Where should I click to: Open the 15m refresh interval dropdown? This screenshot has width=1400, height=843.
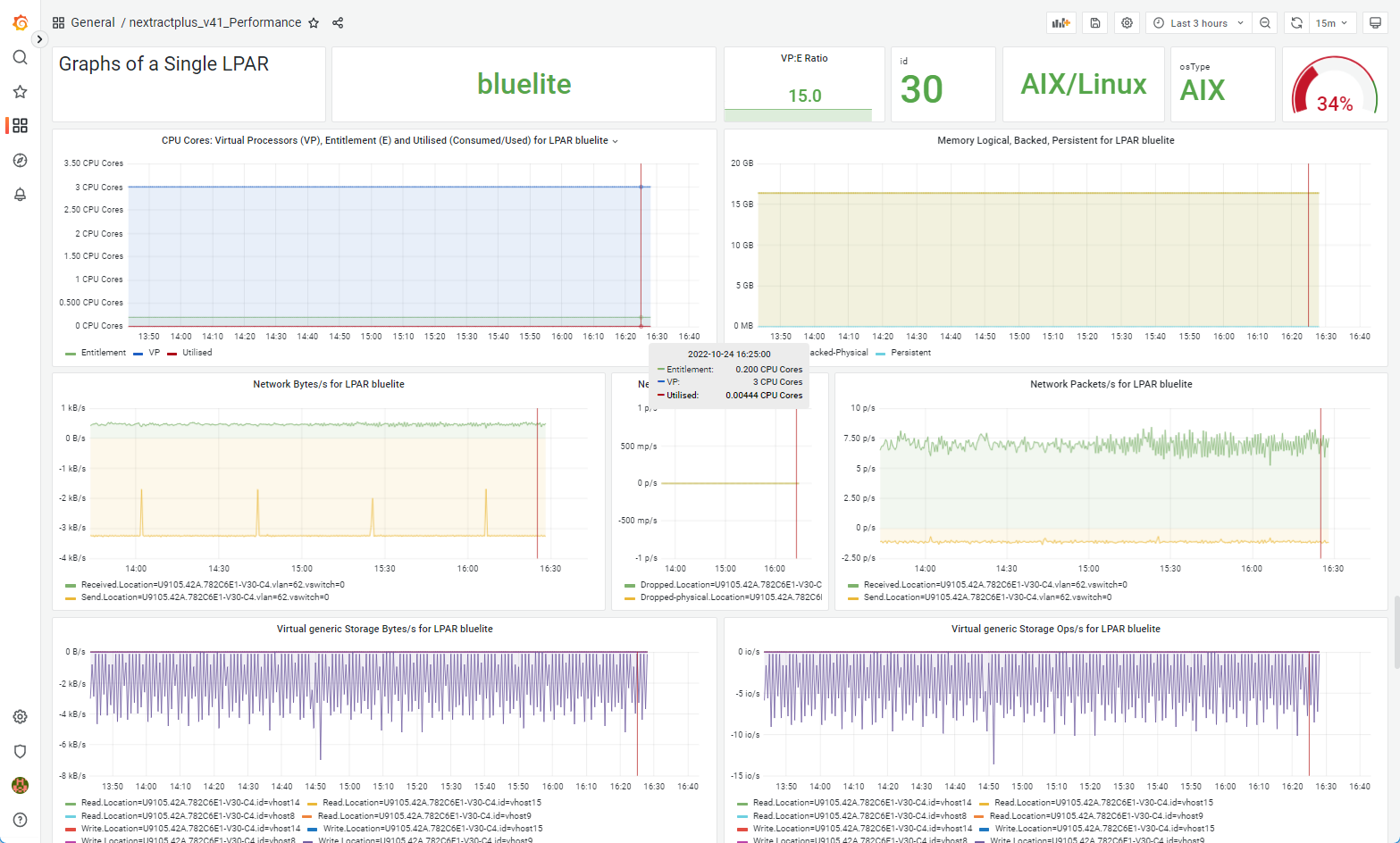(x=1333, y=23)
